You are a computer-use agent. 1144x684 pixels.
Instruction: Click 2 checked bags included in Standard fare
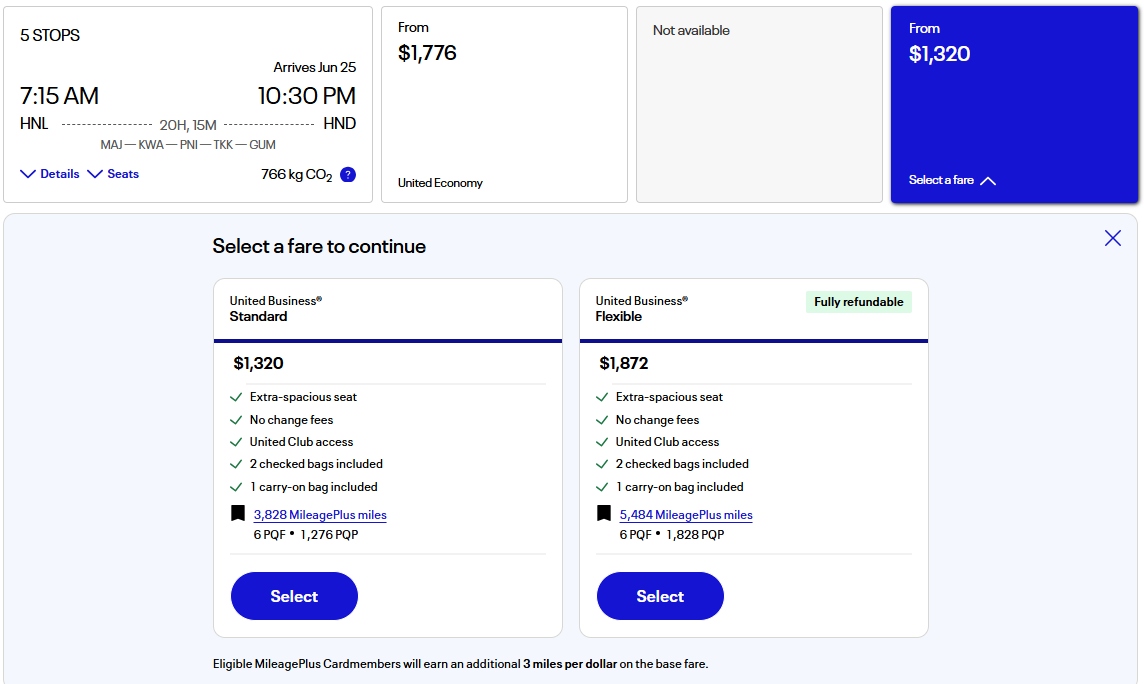point(316,464)
